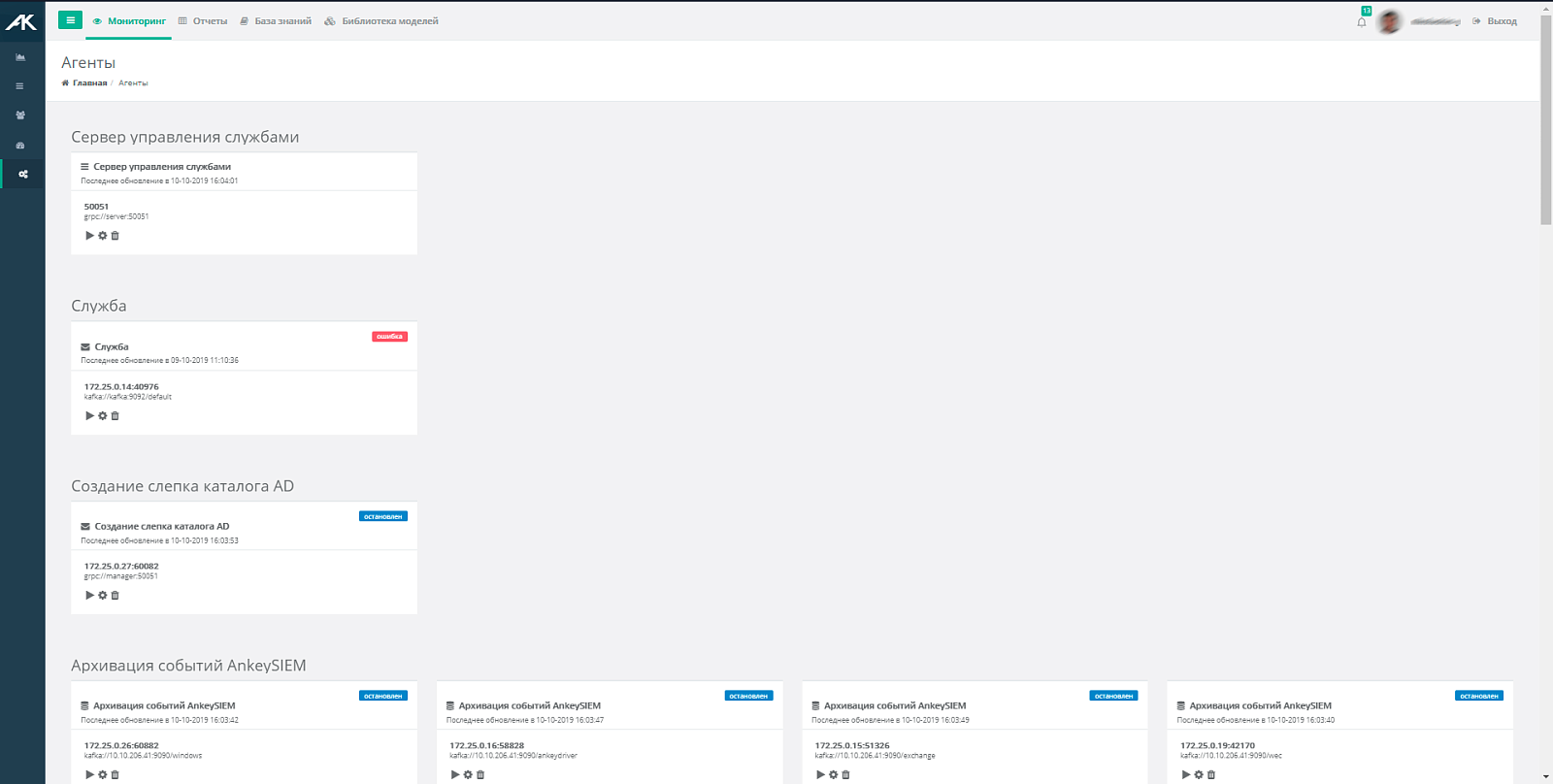The width and height of the screenshot is (1553, 784).
Task: Delete agent 172.25.0.14:40976 trash icon
Action: [x=115, y=416]
